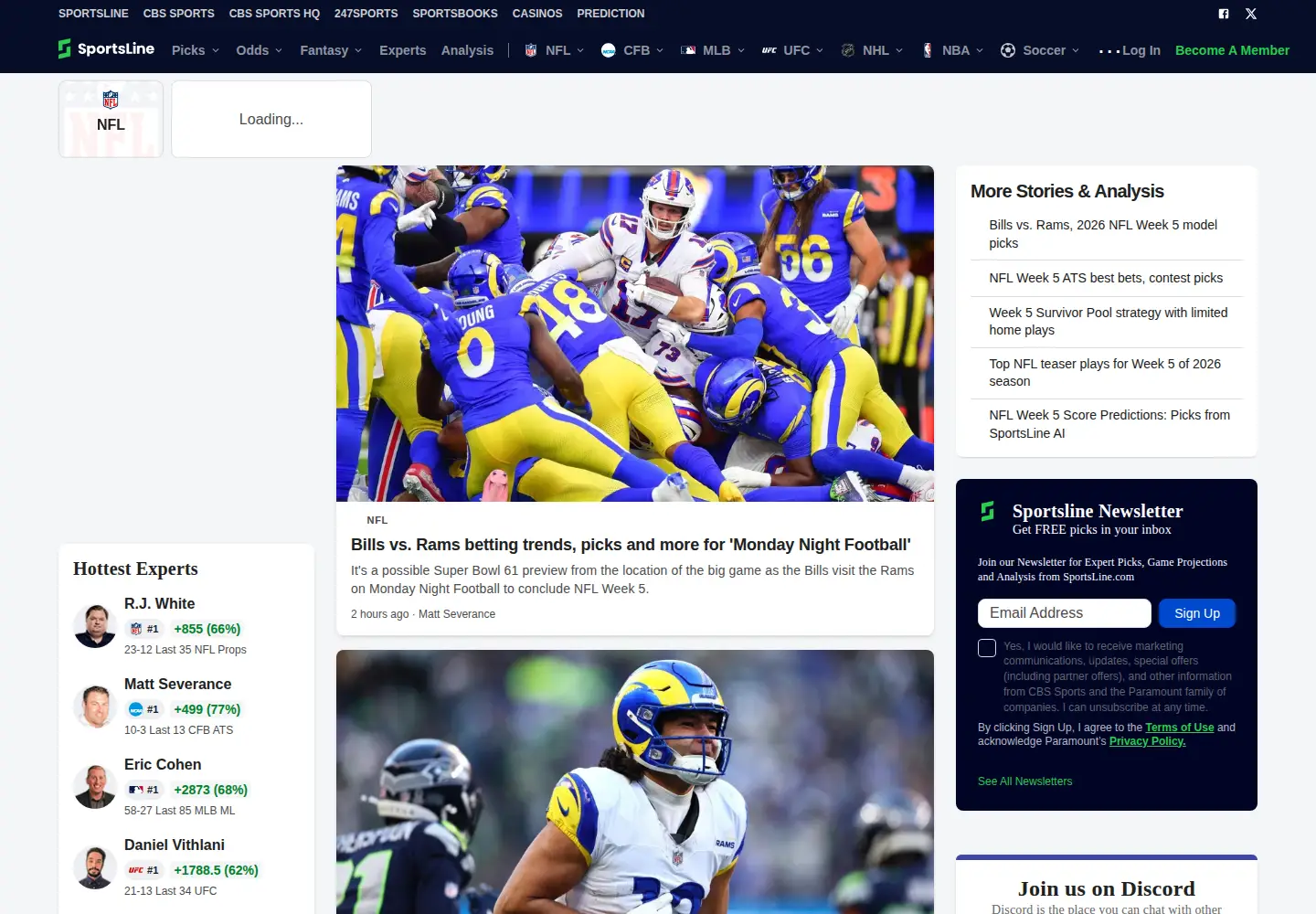Click the UFC #1 badge under Daniel Vithlani
Image resolution: width=1316 pixels, height=914 pixels.
pos(144,870)
